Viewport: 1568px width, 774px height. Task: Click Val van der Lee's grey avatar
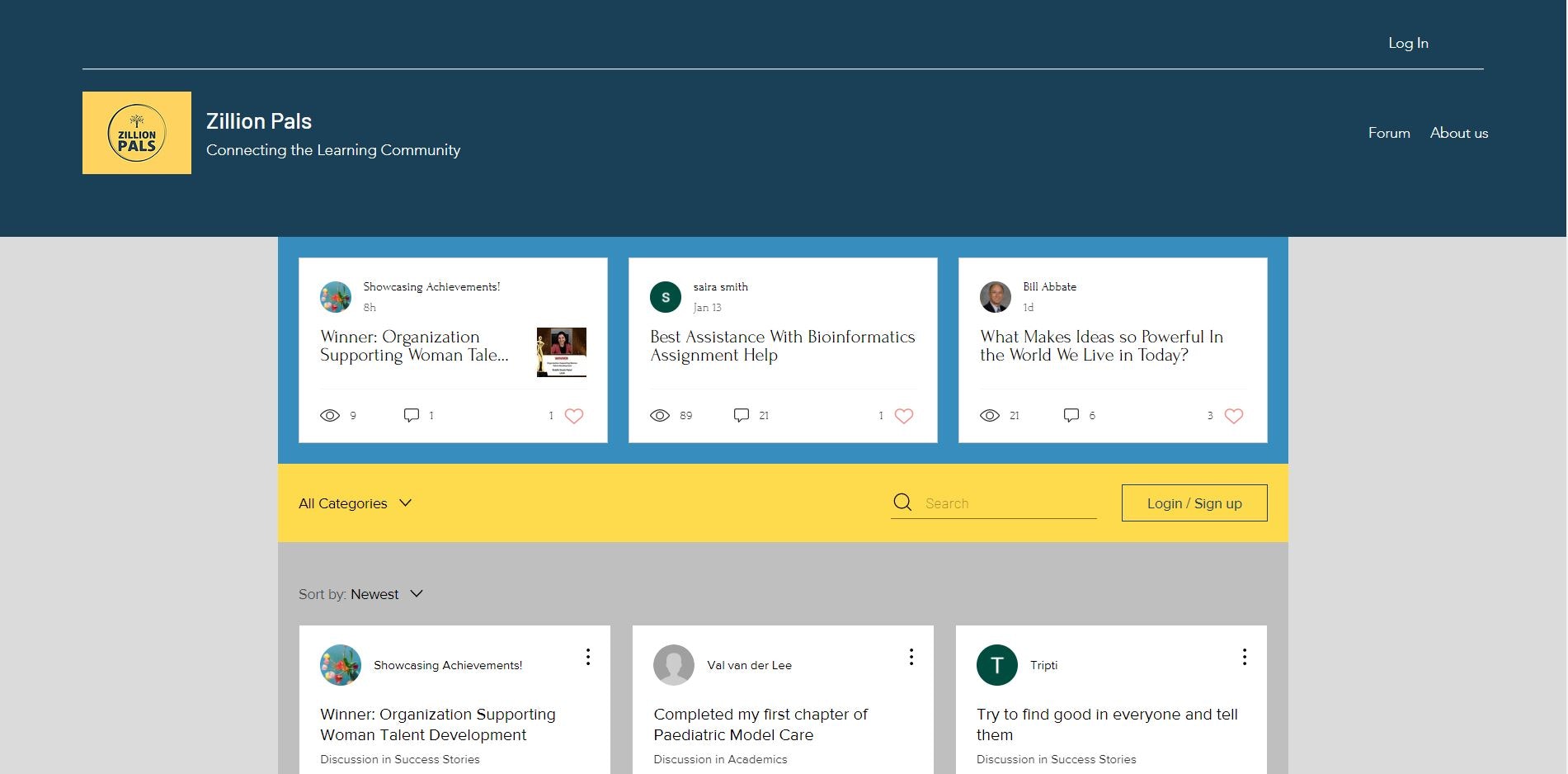[x=674, y=665]
